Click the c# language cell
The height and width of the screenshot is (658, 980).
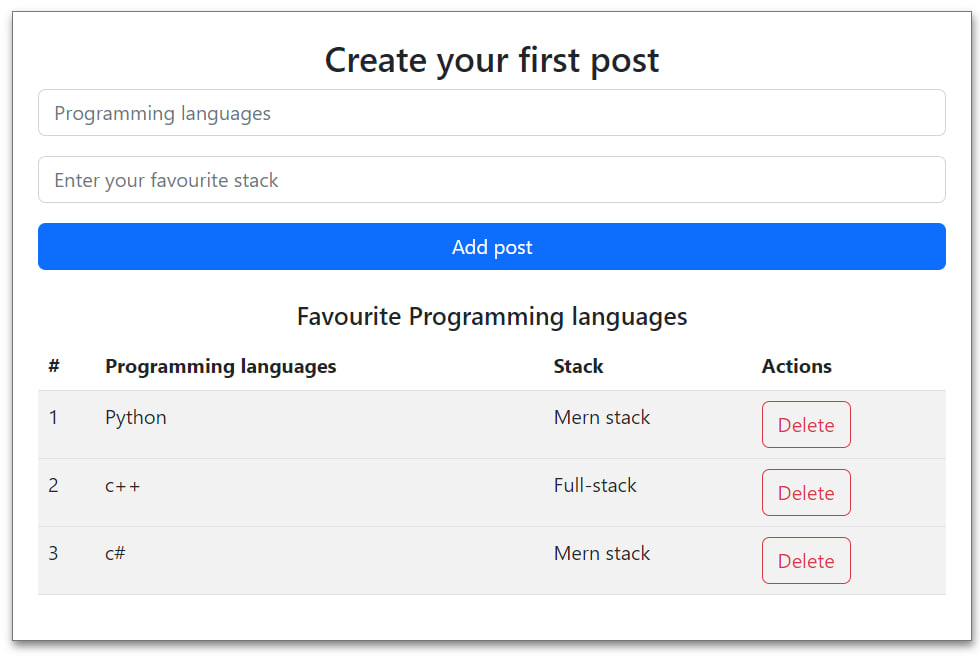(115, 554)
